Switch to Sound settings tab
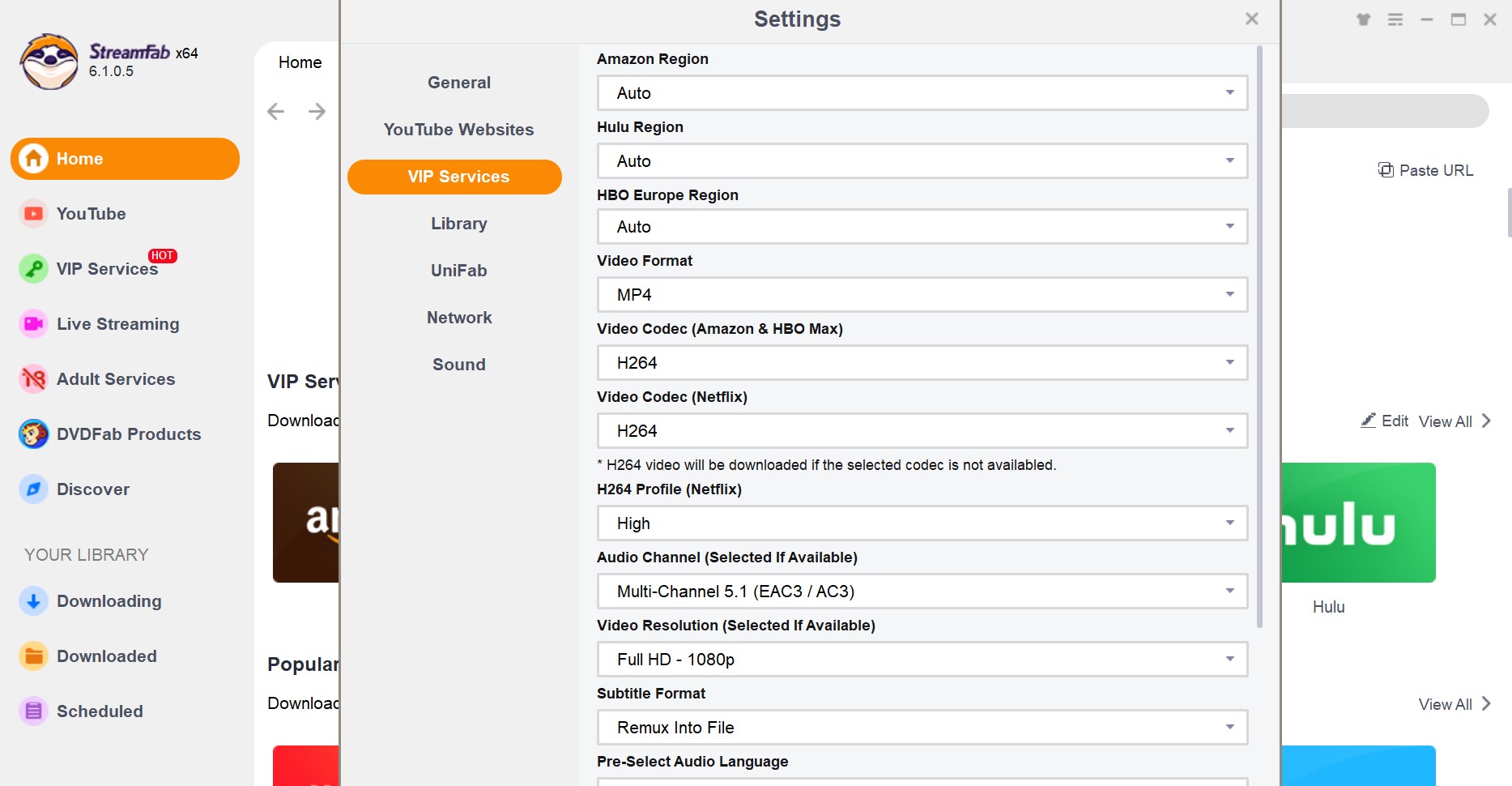 coord(458,365)
